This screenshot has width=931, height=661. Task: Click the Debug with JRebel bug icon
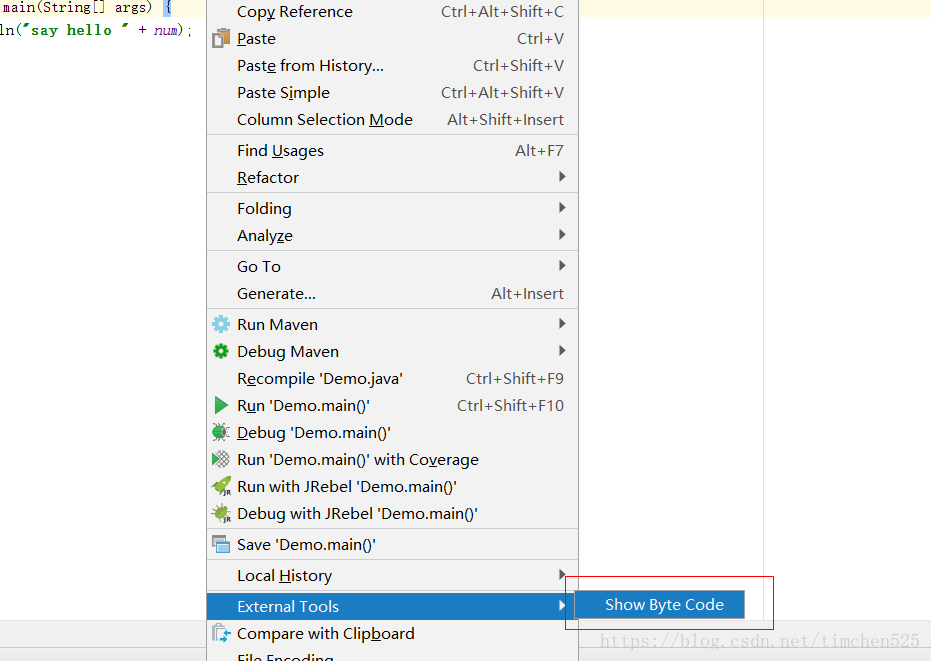[x=221, y=514]
